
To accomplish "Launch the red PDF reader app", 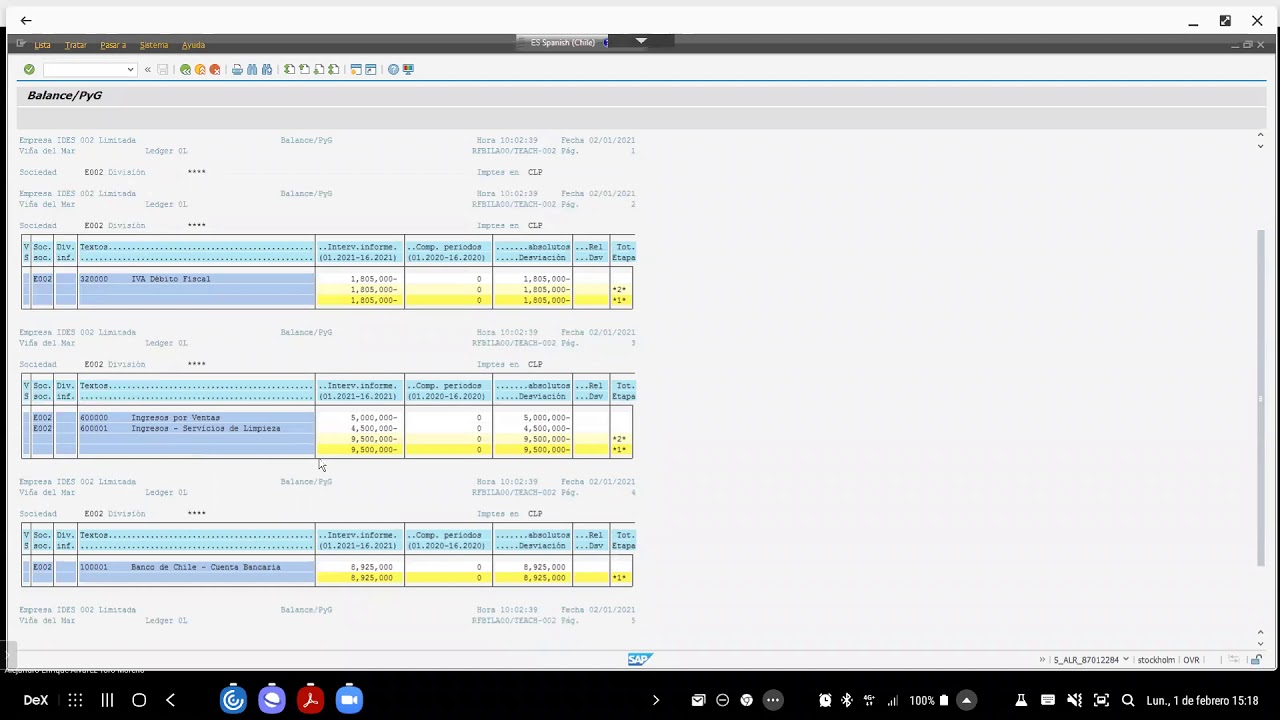I will click(x=310, y=700).
